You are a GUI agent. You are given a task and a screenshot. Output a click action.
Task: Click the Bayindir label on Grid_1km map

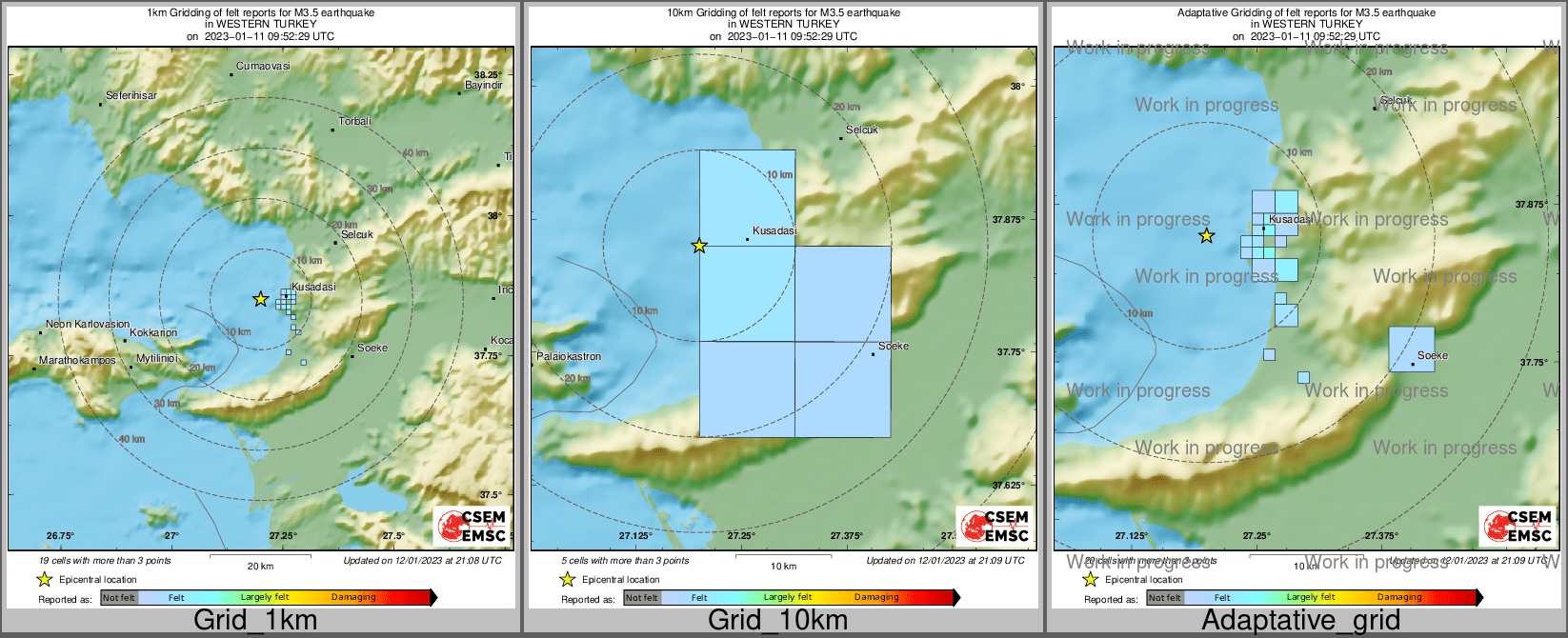coord(484,86)
